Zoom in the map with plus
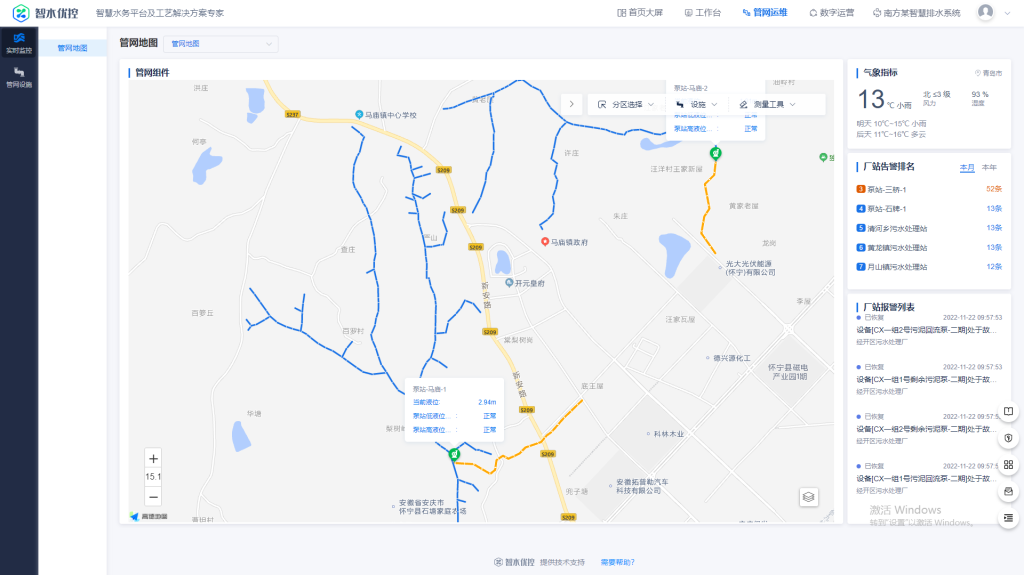The width and height of the screenshot is (1024, 575). coord(153,459)
